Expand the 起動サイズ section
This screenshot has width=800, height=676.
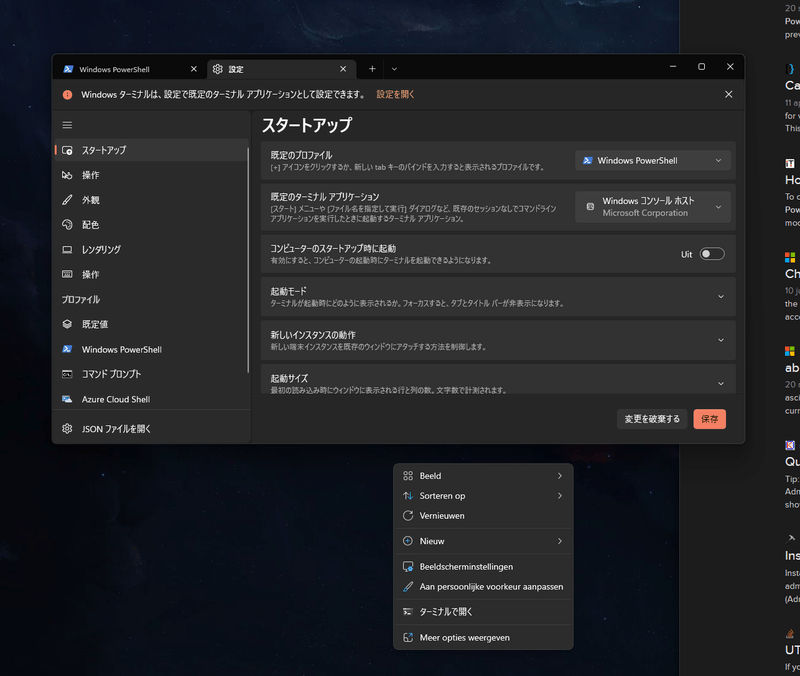tap(498, 379)
